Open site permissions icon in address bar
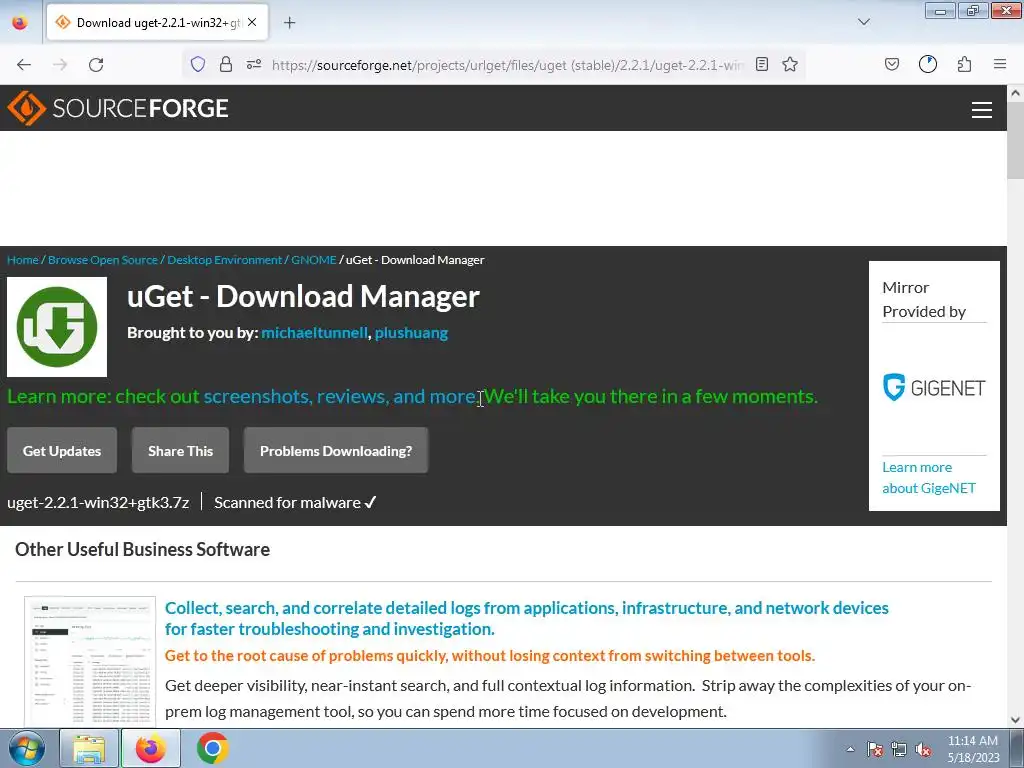This screenshot has height=768, width=1024. pos(254,64)
